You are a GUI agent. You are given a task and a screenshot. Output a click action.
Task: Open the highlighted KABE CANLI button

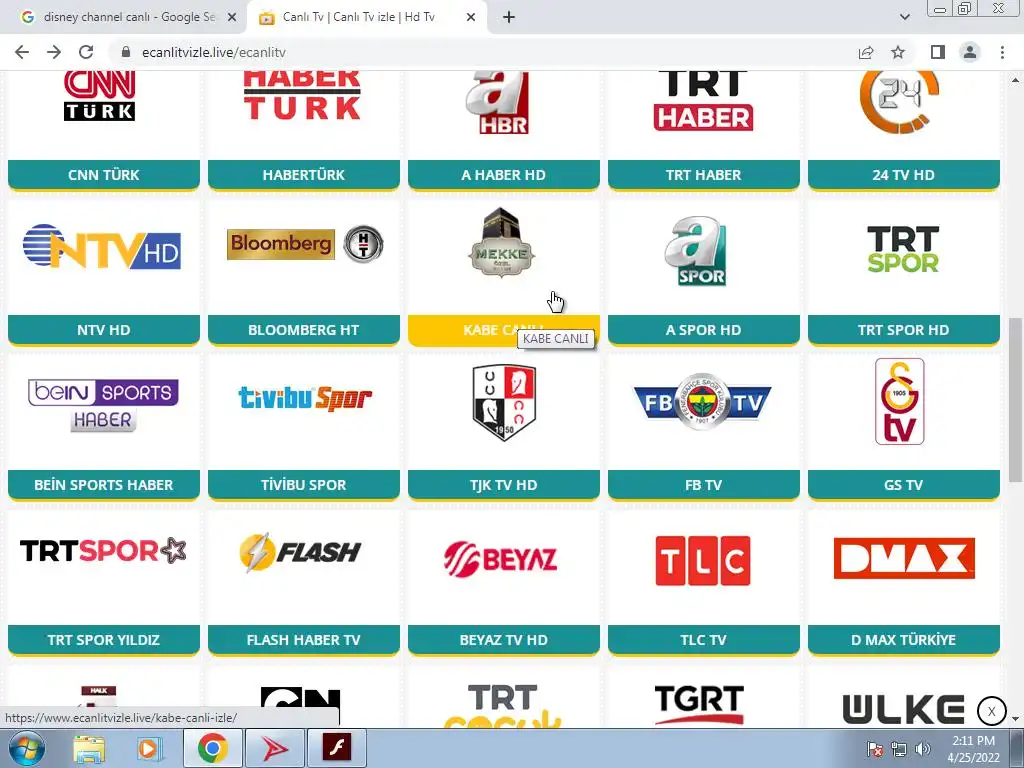504,330
